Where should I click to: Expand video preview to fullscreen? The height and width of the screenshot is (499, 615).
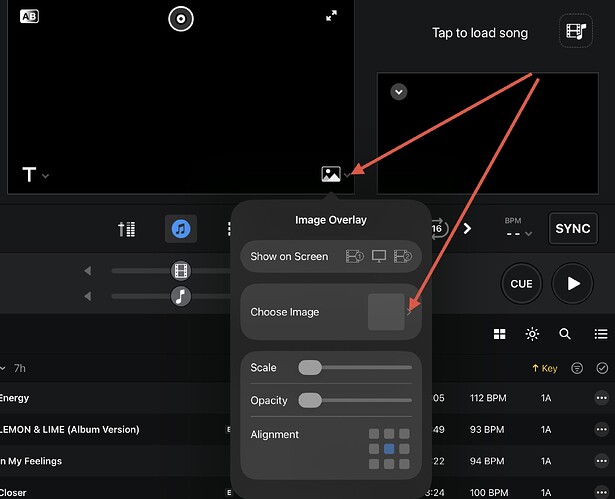[x=331, y=16]
